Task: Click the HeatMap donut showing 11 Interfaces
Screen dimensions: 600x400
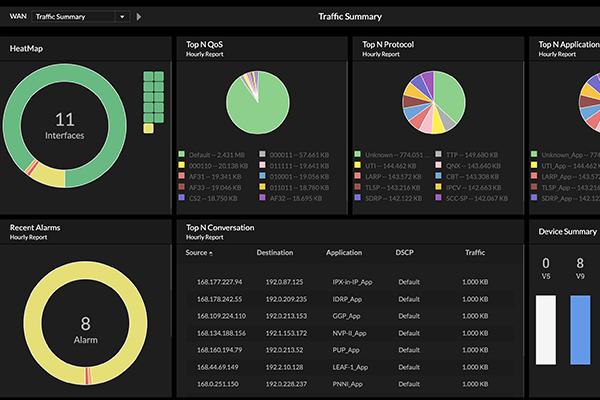Action: (65, 126)
